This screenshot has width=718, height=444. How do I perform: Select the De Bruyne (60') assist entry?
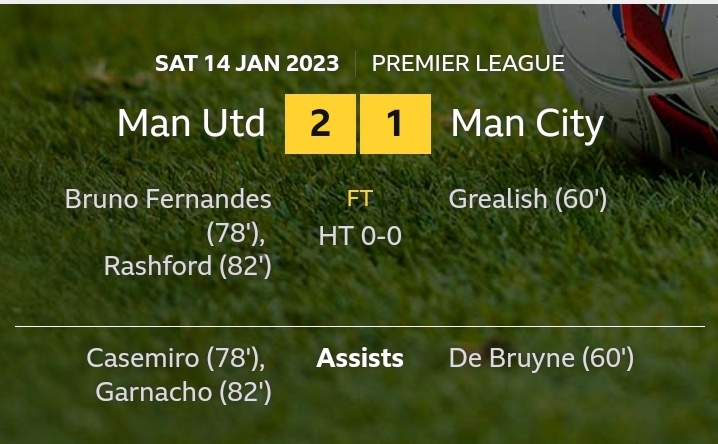point(541,358)
